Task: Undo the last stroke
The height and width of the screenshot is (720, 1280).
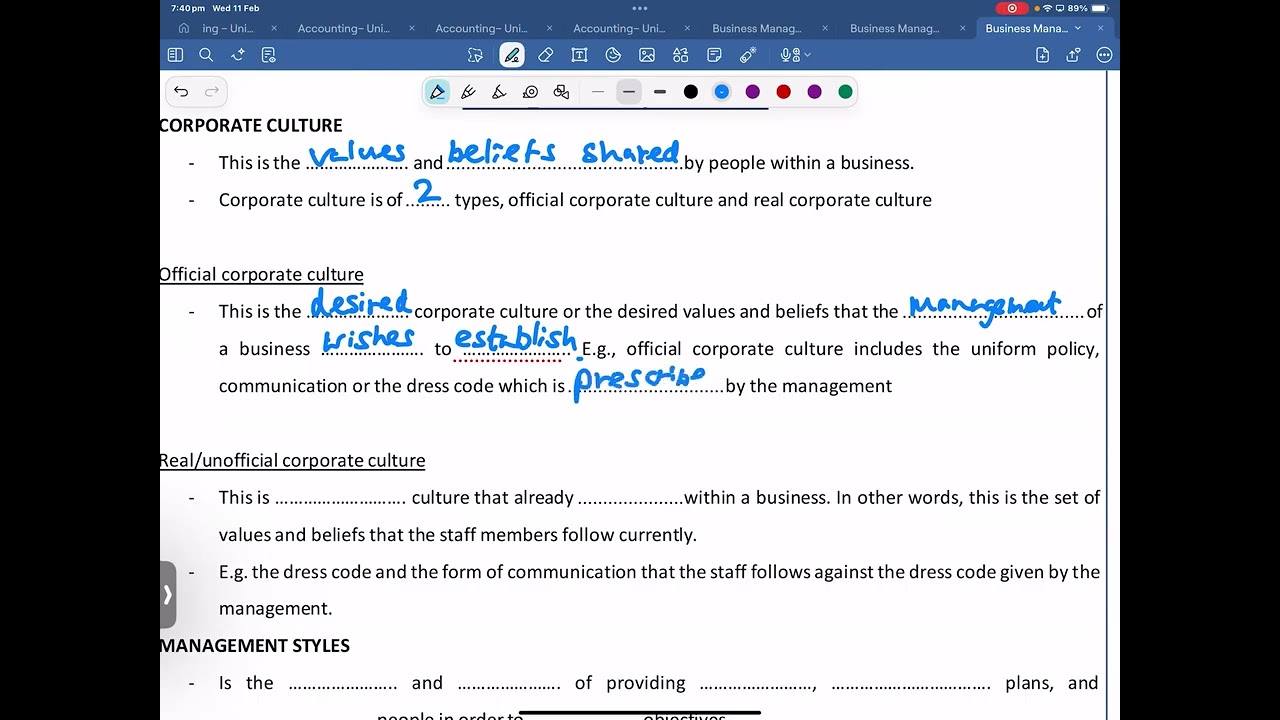Action: pos(181,92)
